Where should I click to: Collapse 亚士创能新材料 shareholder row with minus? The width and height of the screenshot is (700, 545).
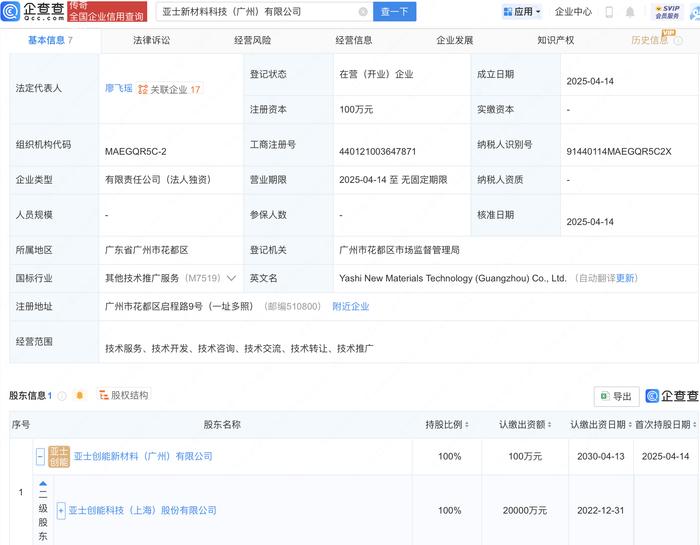[x=40, y=457]
